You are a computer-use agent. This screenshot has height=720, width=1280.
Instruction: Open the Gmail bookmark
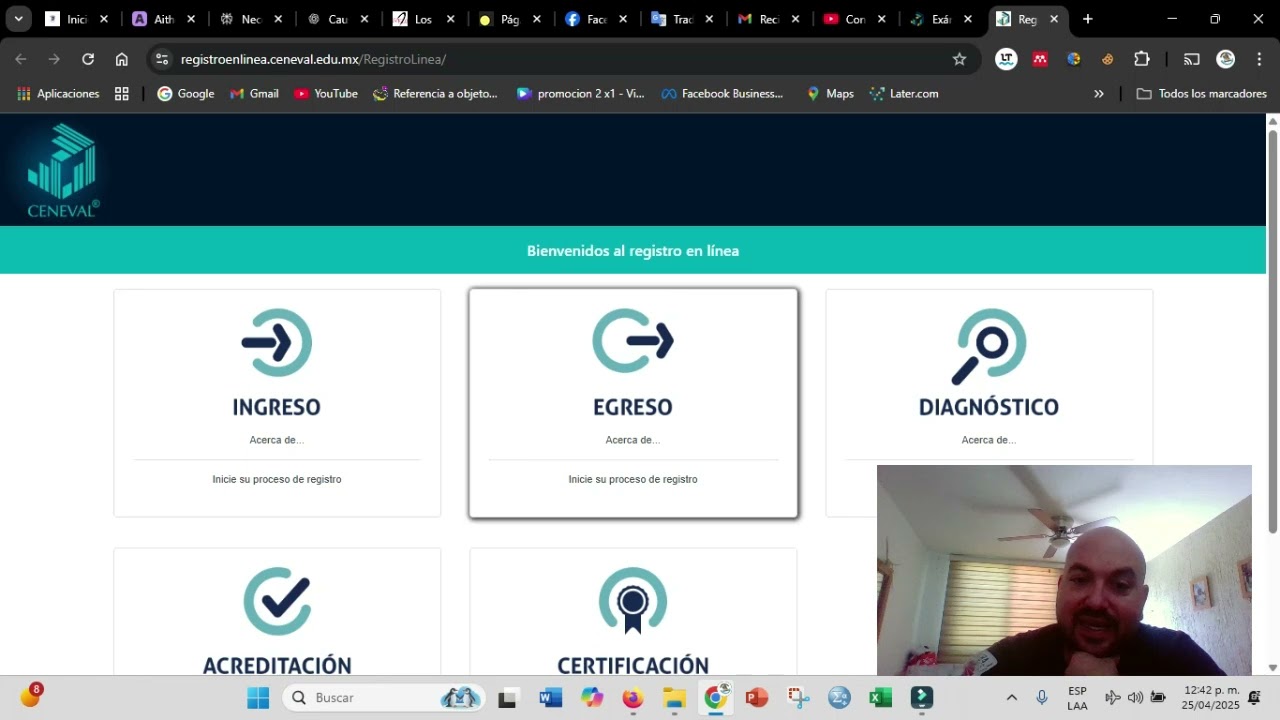point(254,94)
